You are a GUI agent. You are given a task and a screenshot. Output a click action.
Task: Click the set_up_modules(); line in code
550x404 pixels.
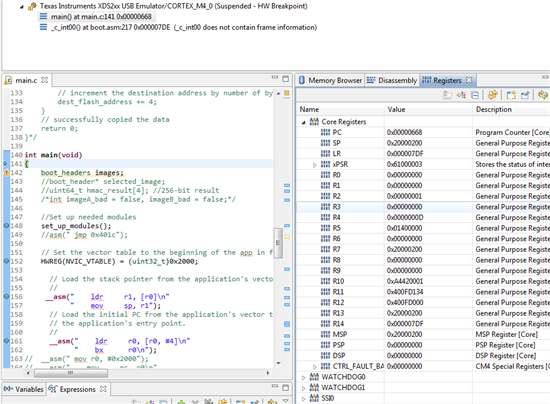[76, 226]
